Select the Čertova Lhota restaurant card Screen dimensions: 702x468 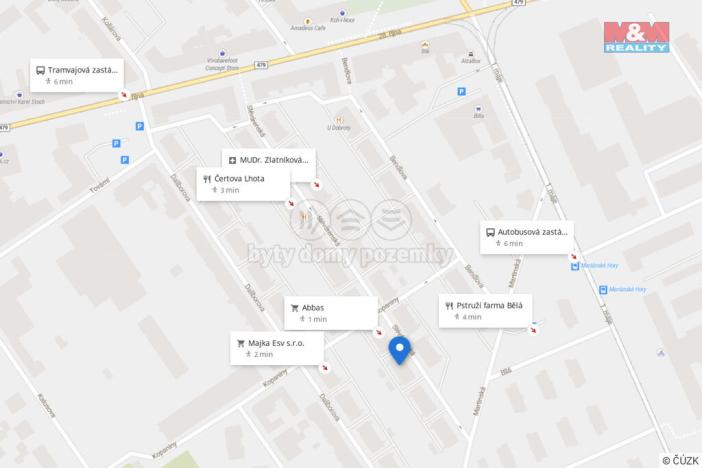244,184
